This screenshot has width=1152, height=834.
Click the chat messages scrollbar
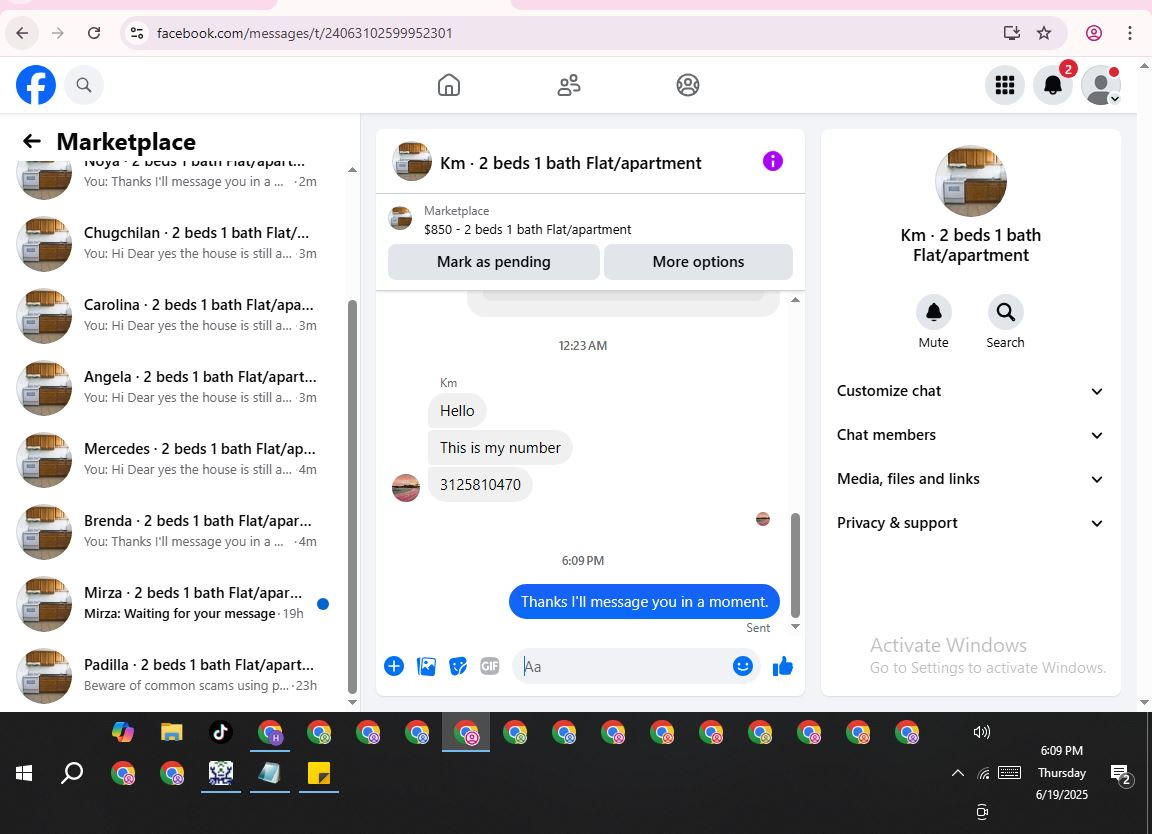(x=795, y=564)
